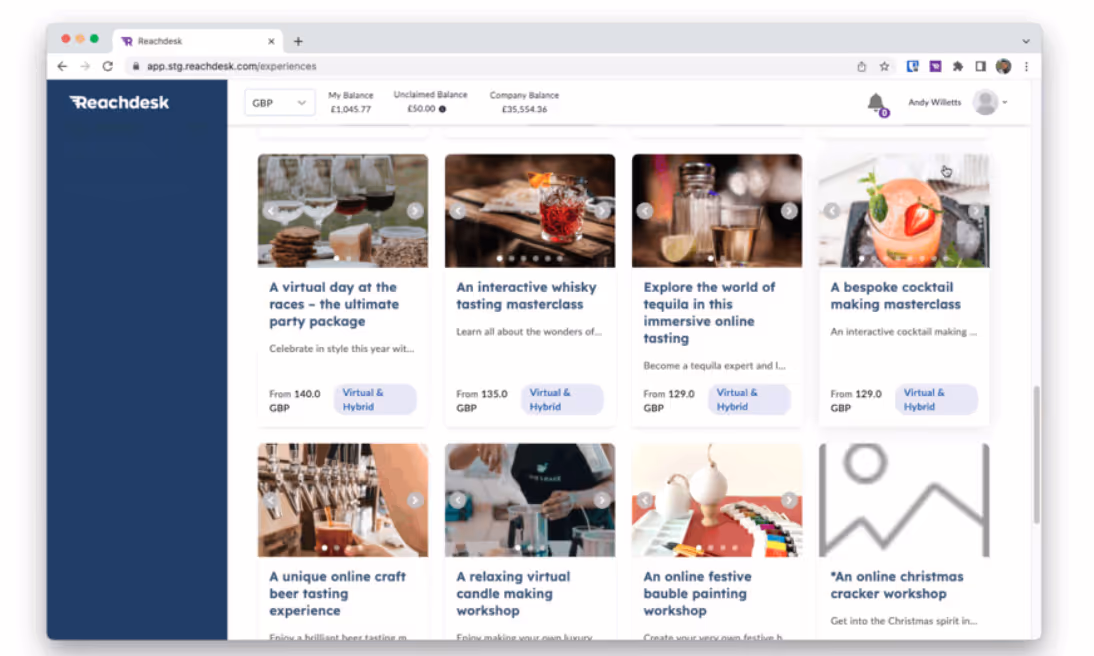Image resolution: width=1094 pixels, height=656 pixels.
Task: Close the Reachdesk browser tab
Action: 271,41
